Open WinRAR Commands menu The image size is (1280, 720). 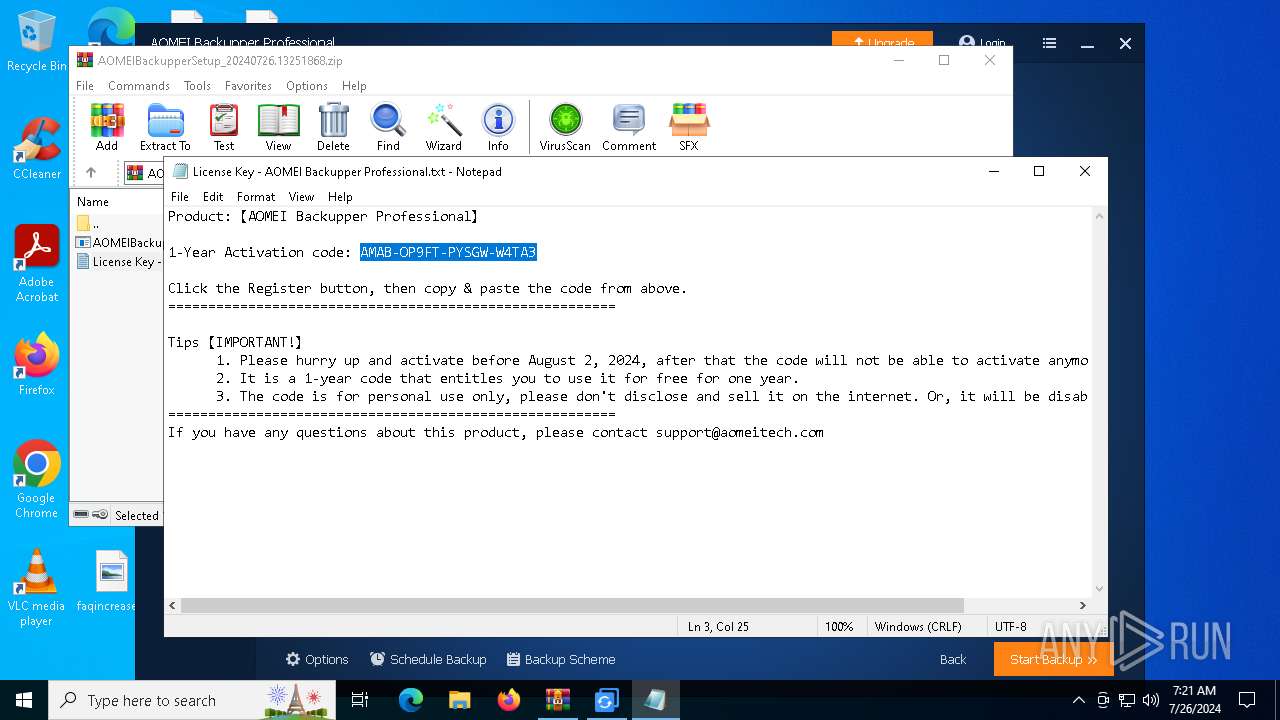pos(139,86)
